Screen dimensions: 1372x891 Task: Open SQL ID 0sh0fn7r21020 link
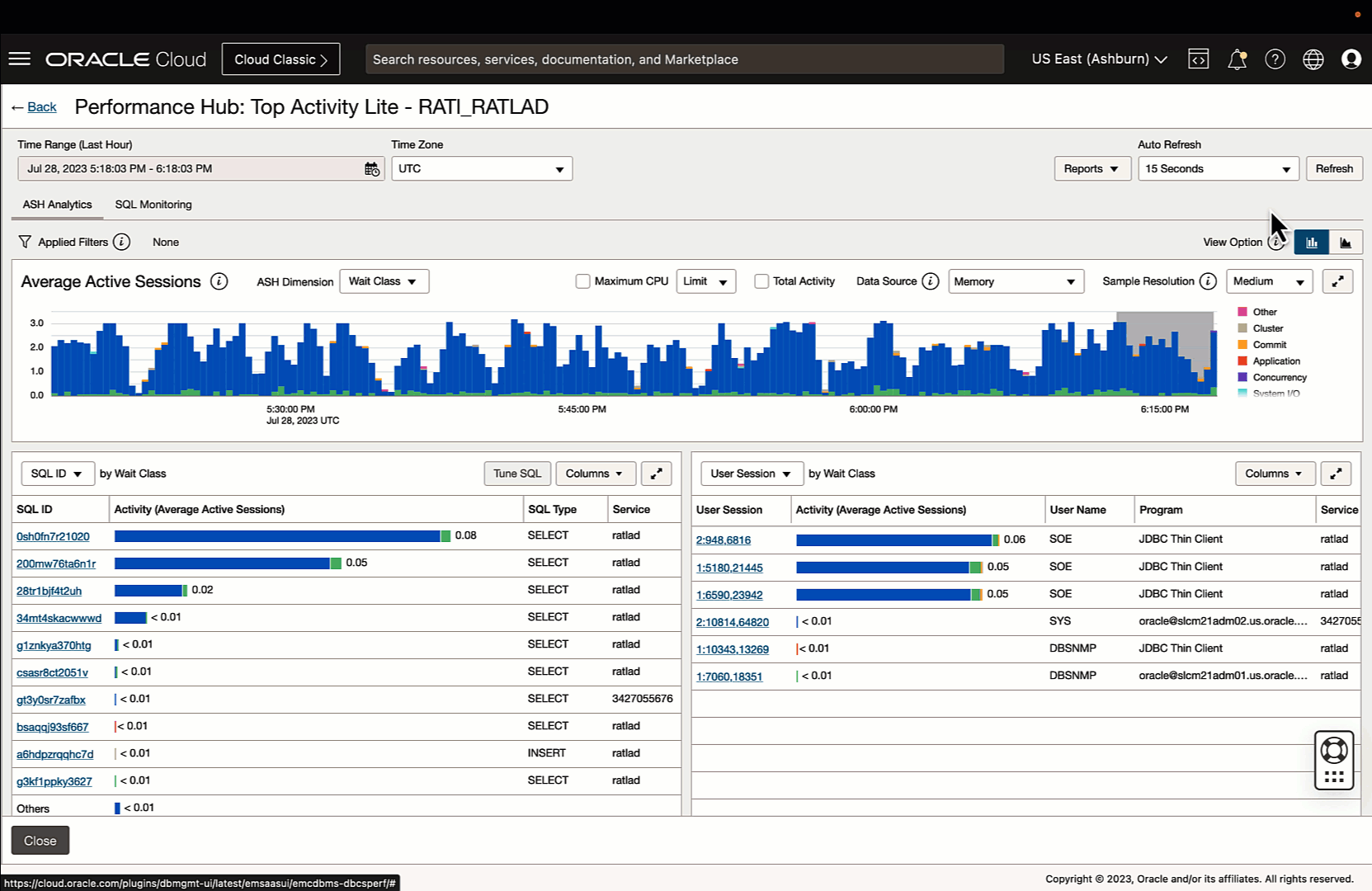pos(53,536)
